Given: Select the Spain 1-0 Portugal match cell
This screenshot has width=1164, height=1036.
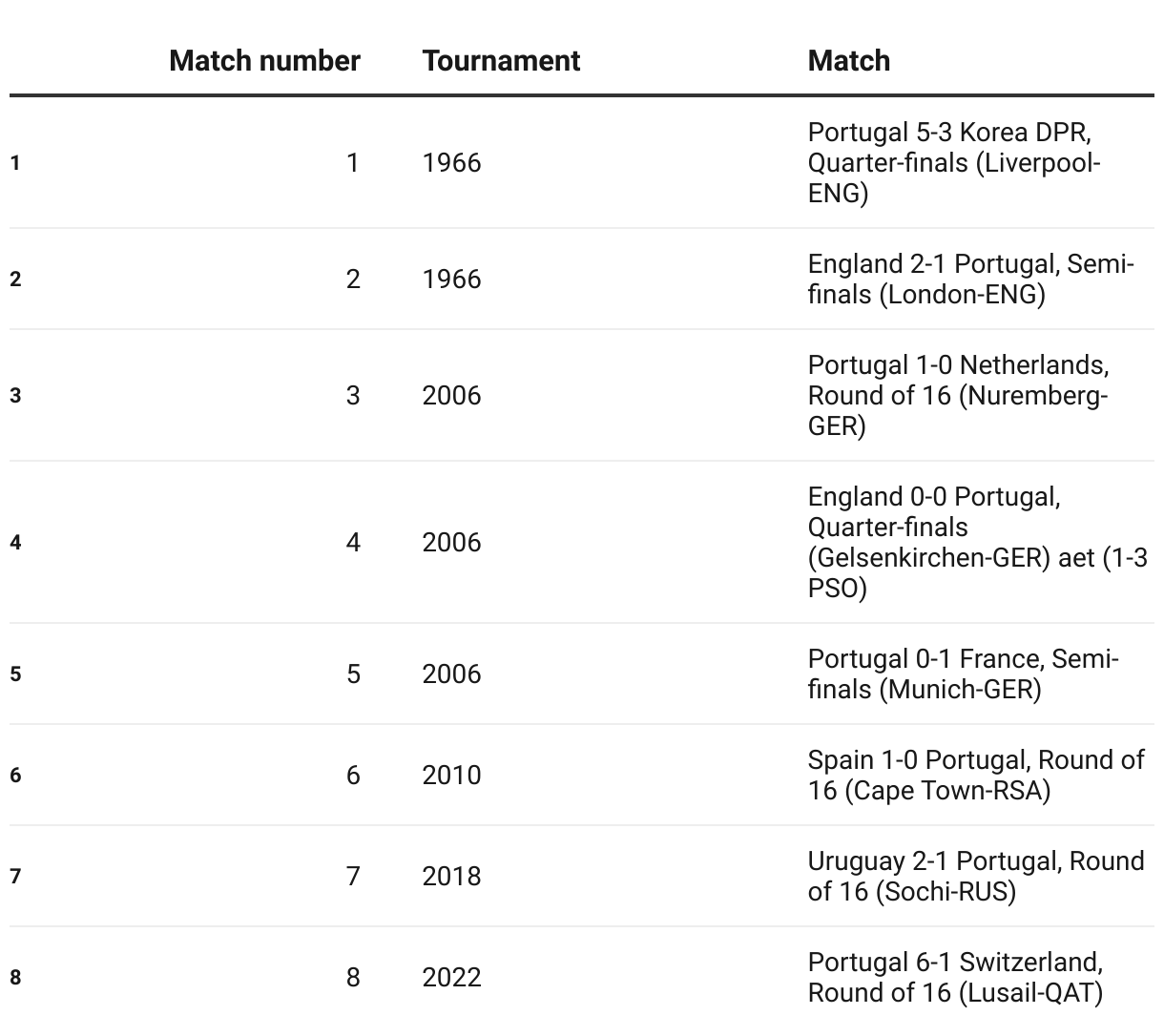Looking at the screenshot, I should [976, 775].
